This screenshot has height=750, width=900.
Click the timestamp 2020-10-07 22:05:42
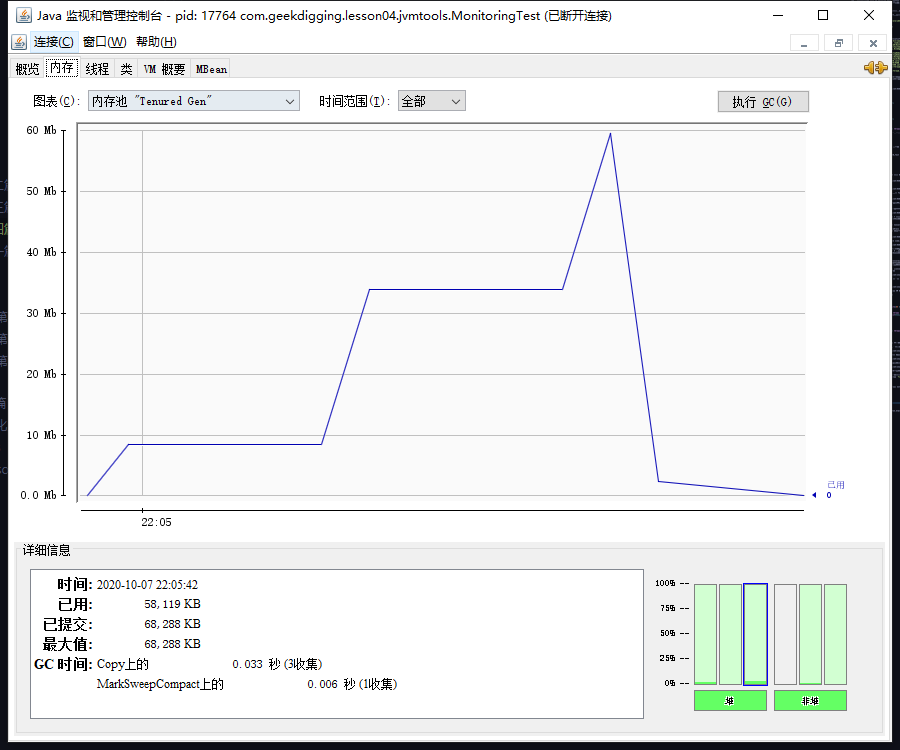point(147,585)
